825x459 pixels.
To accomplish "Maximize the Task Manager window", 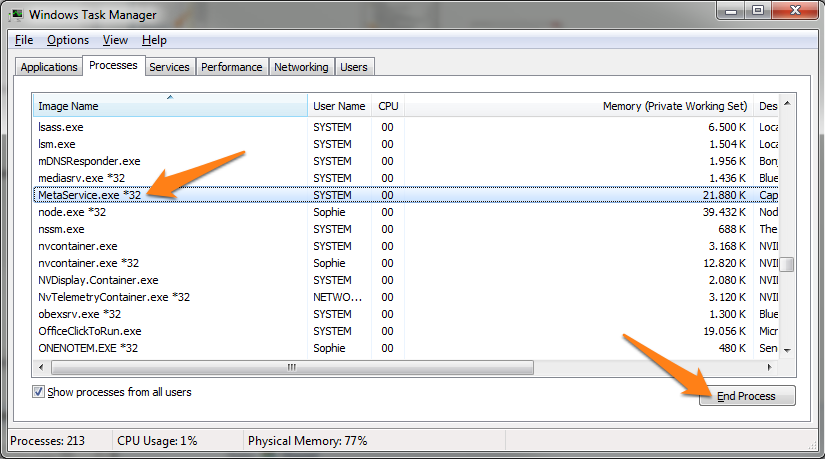I will point(758,10).
